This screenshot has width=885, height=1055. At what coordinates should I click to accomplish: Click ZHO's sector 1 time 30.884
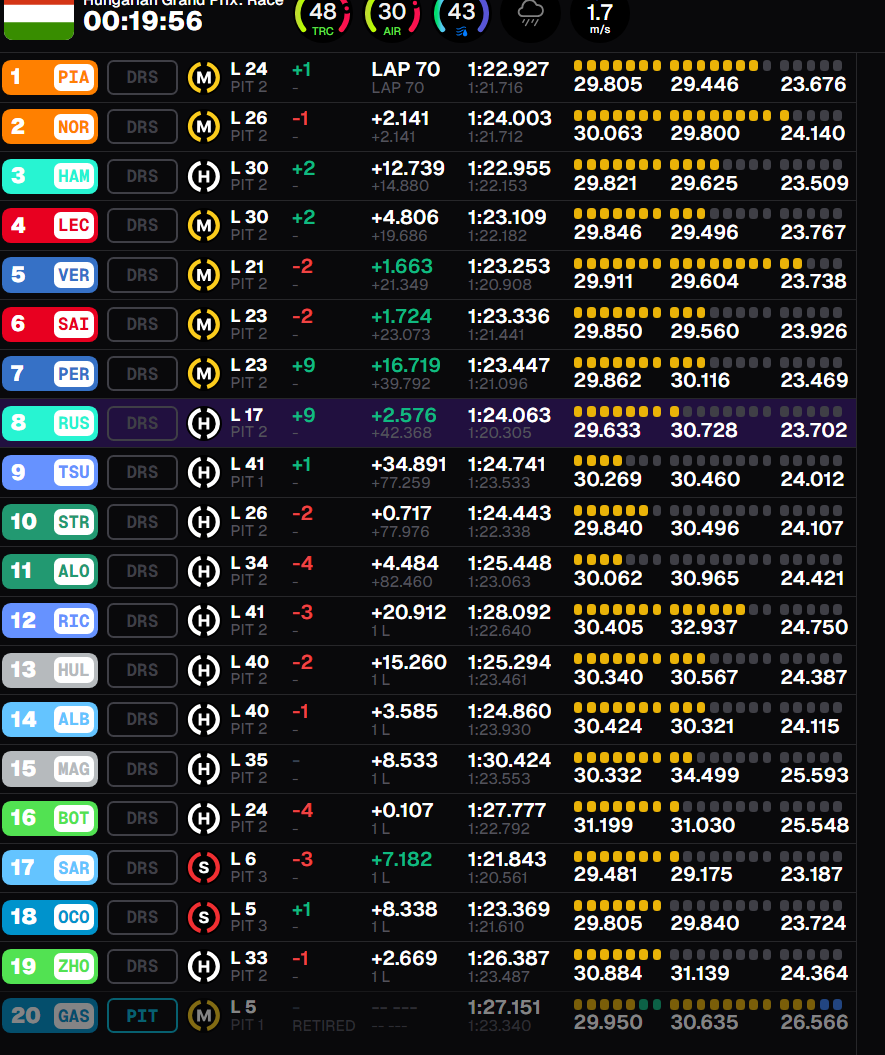pos(608,974)
